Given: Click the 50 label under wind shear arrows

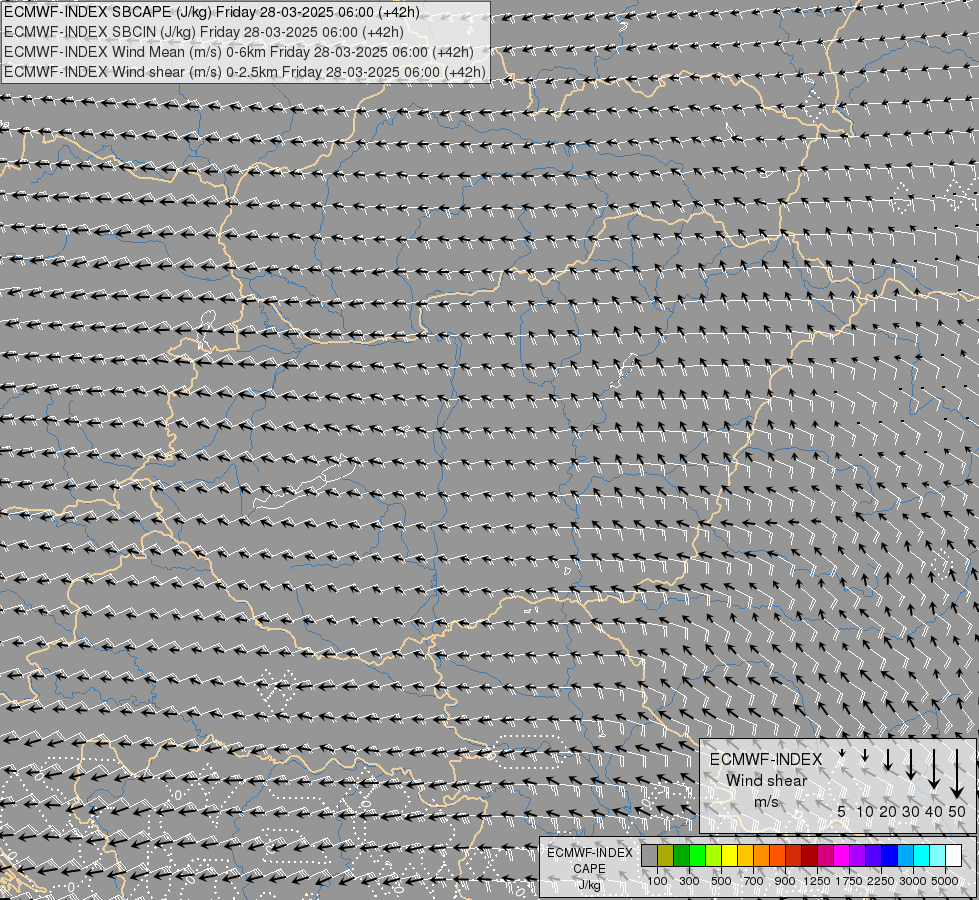Looking at the screenshot, I should (x=957, y=811).
